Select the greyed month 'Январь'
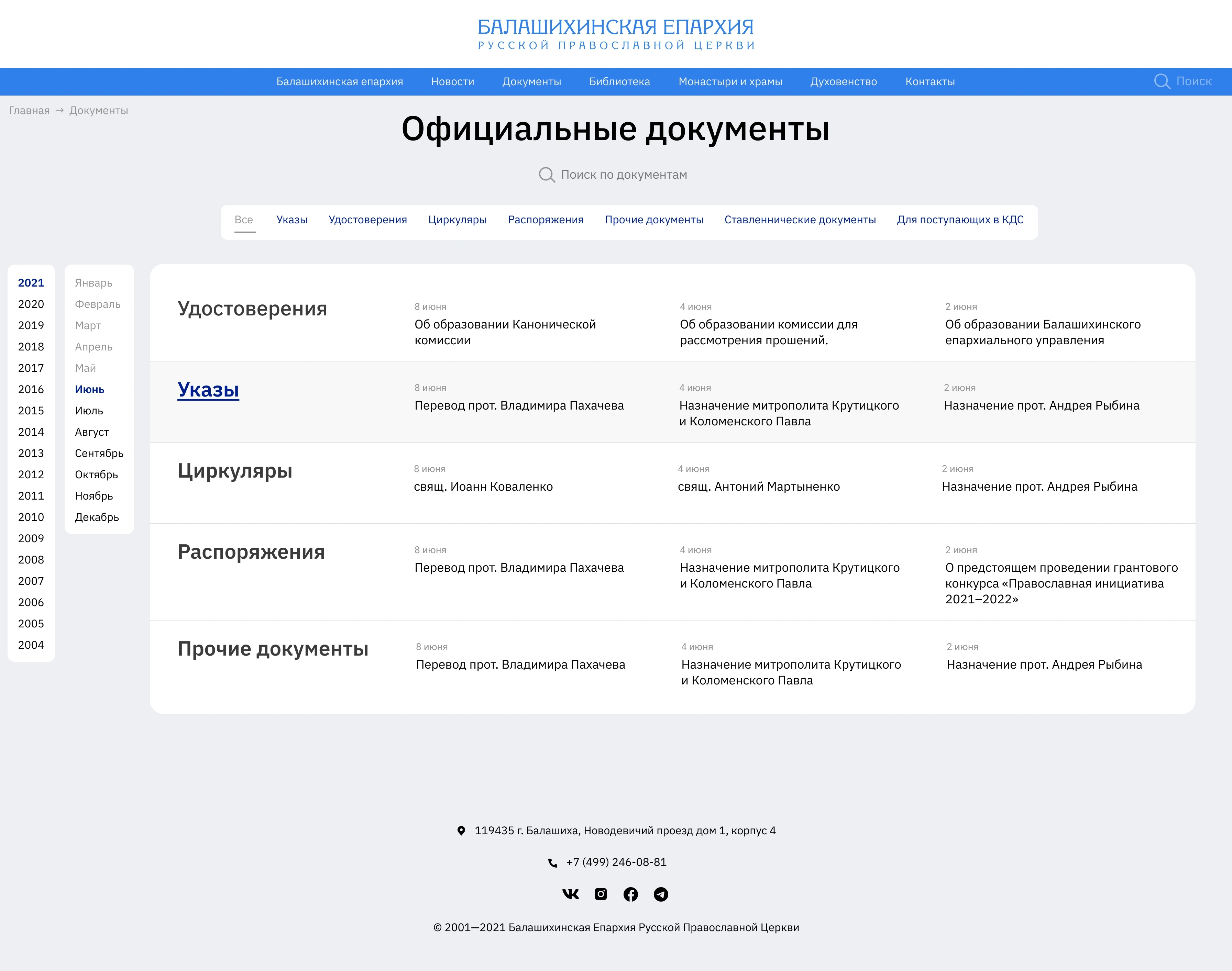Viewport: 1232px width, 971px height. coord(93,282)
